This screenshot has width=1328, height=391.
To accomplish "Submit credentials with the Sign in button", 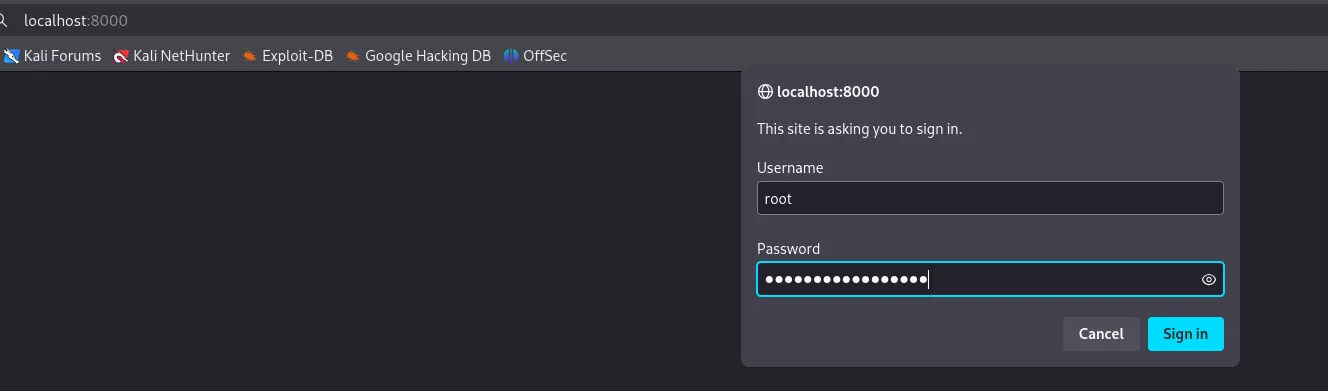I will (x=1186, y=334).
